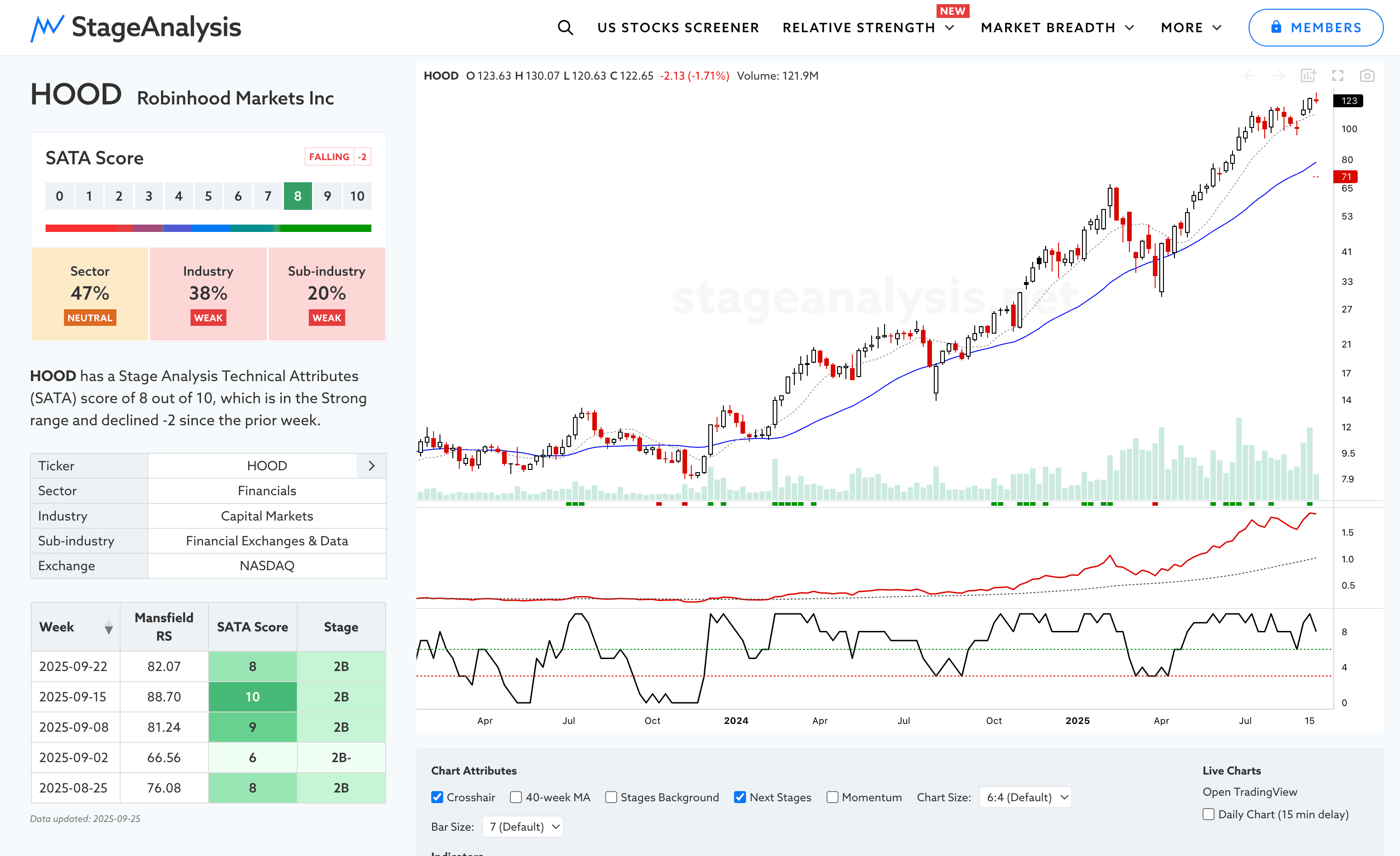Viewport: 1400px width, 856px height.
Task: Toggle the Crosshair checkbox
Action: point(437,797)
